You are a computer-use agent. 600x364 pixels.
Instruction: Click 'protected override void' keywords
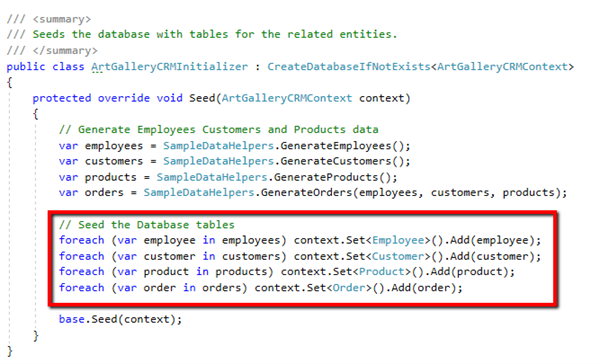click(108, 98)
